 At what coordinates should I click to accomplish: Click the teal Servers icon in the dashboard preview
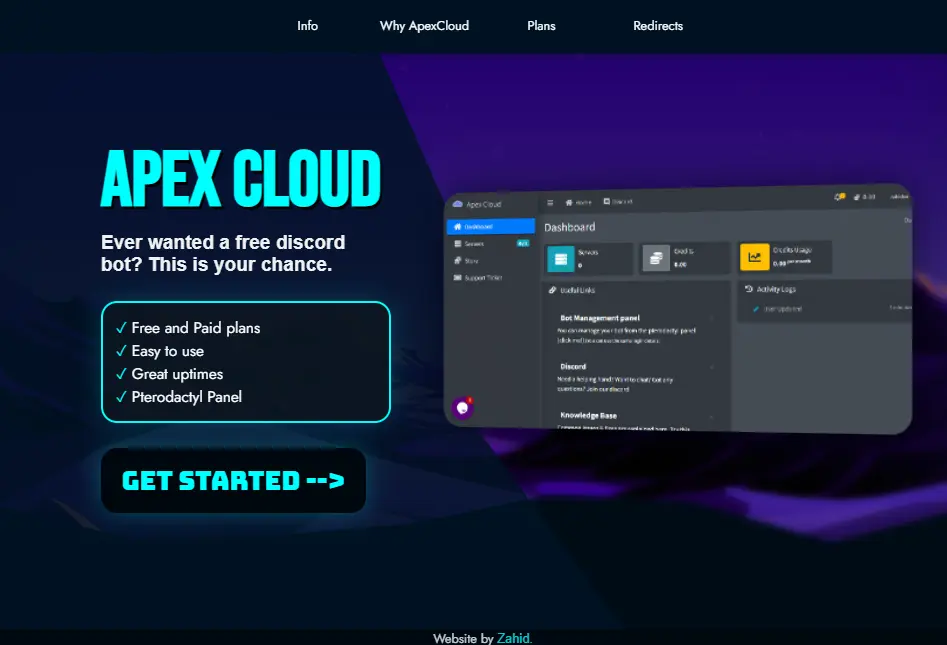tap(560, 258)
